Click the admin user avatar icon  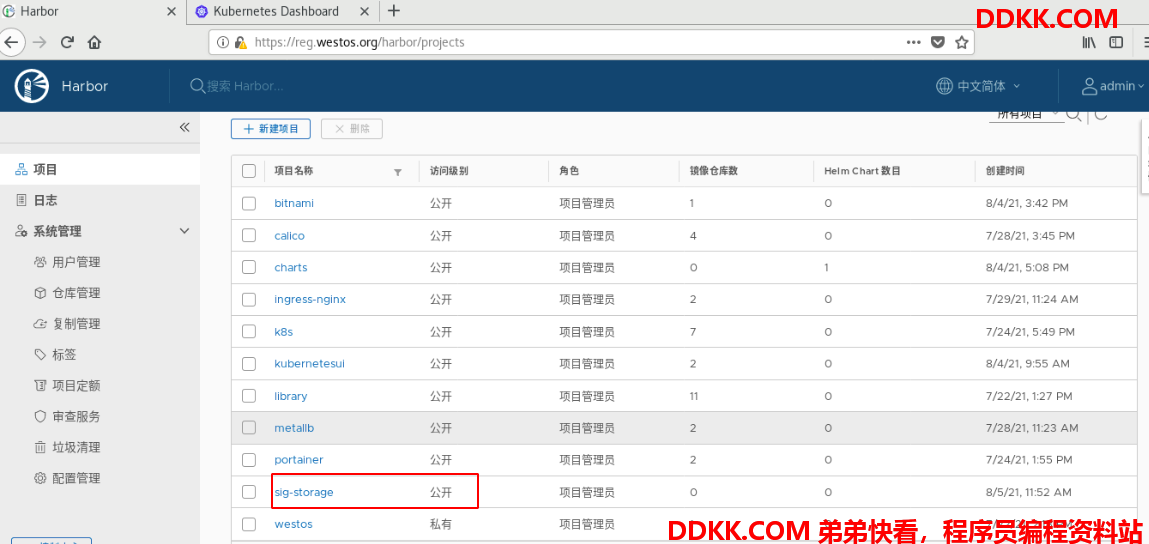(x=1090, y=86)
